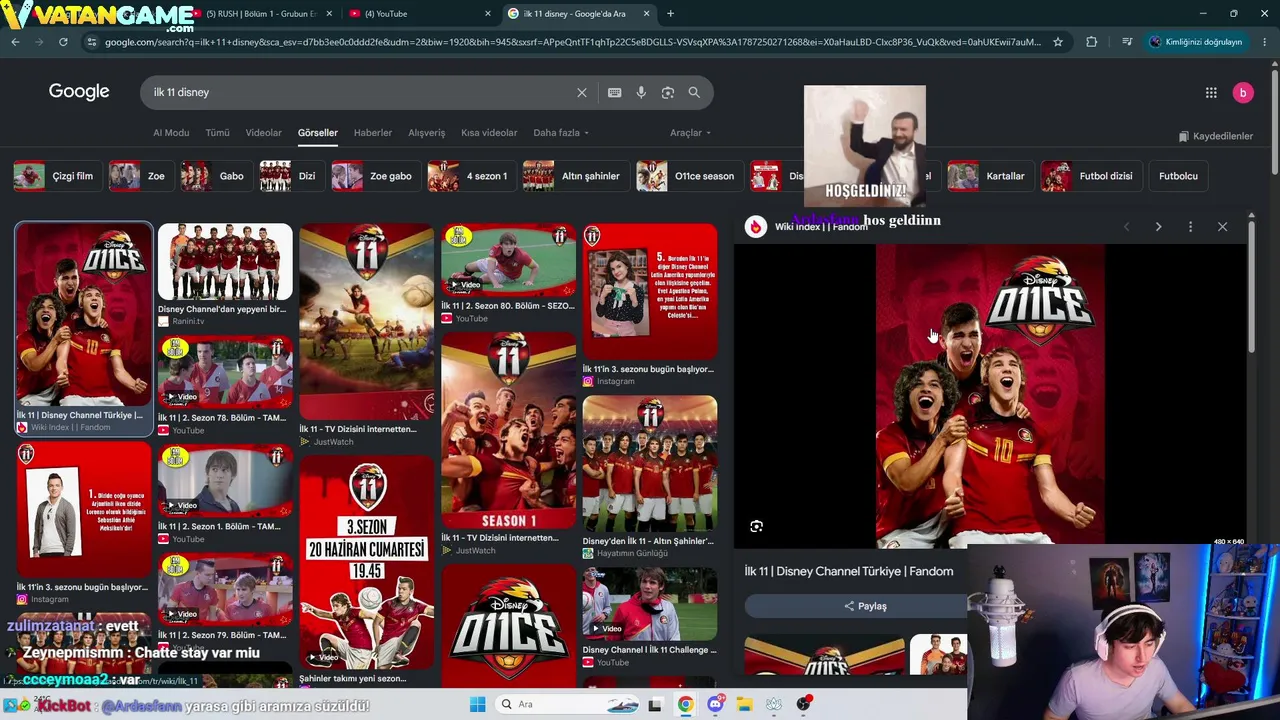Open the Google account avatar menu
The height and width of the screenshot is (720, 1280).
1243,92
